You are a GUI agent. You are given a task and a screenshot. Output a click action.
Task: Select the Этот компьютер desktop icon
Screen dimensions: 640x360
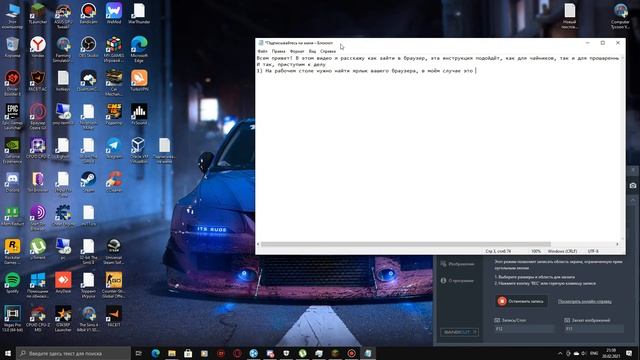pyautogui.click(x=12, y=16)
